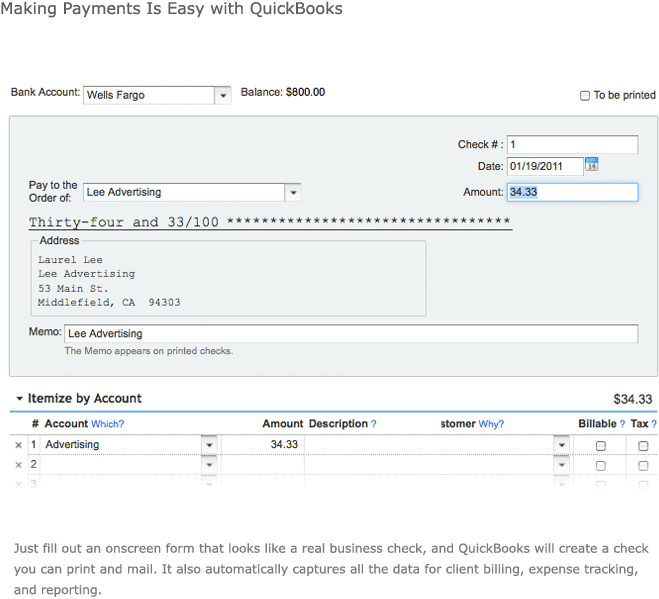The height and width of the screenshot is (599, 659).
Task: Open the customer dropdown in row 1
Action: tap(561, 445)
